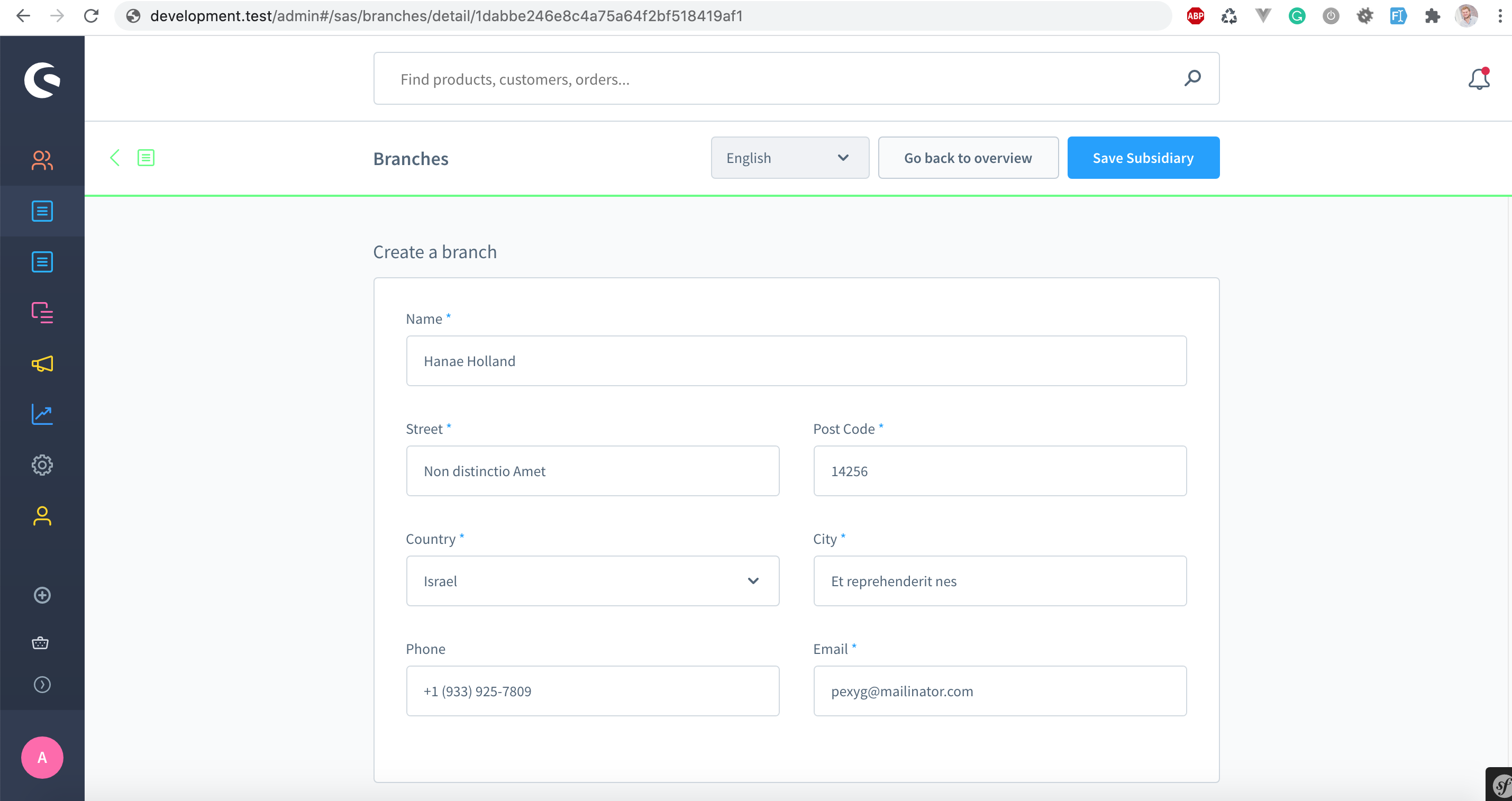This screenshot has height=801, width=1512.
Task: Click the yellow user sidebar icon
Action: tap(42, 516)
